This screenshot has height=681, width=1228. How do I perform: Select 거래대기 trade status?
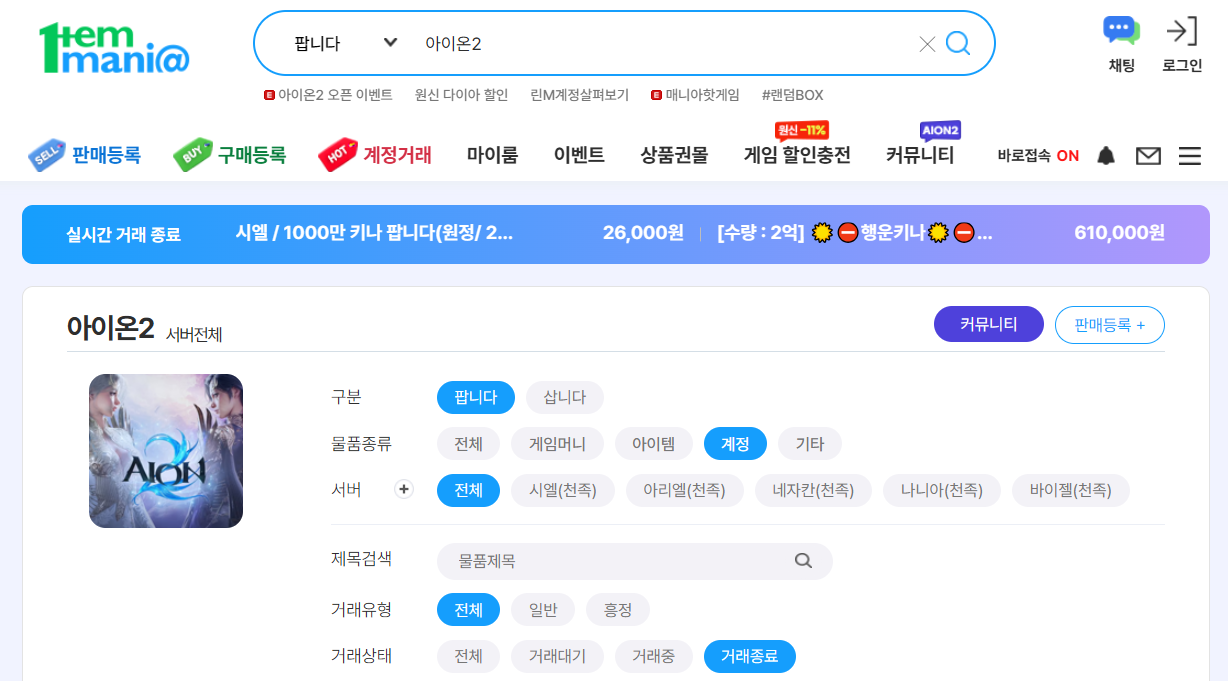pos(558,656)
